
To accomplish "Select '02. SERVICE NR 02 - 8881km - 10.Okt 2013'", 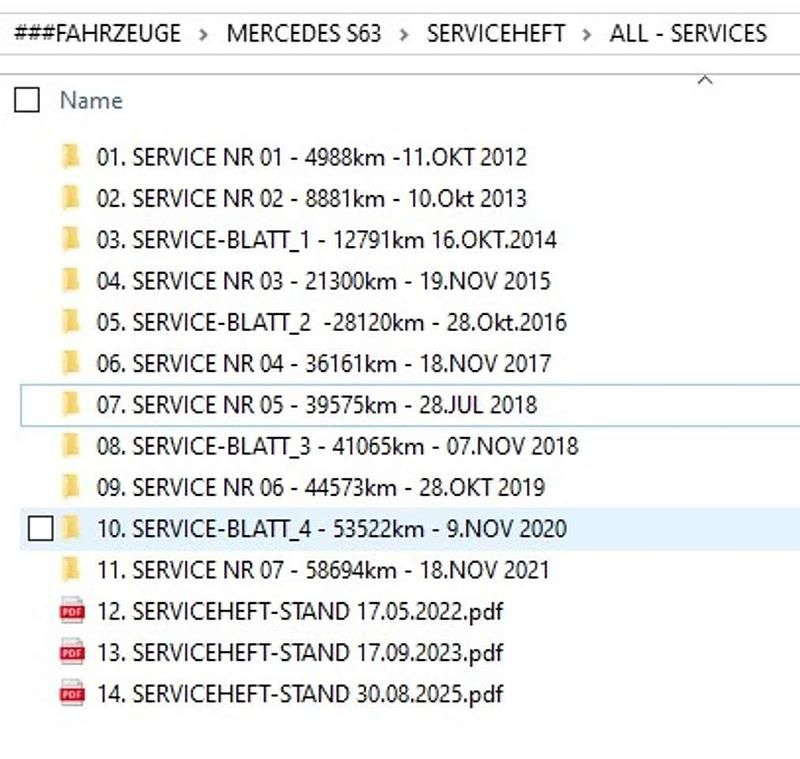I will [311, 198].
